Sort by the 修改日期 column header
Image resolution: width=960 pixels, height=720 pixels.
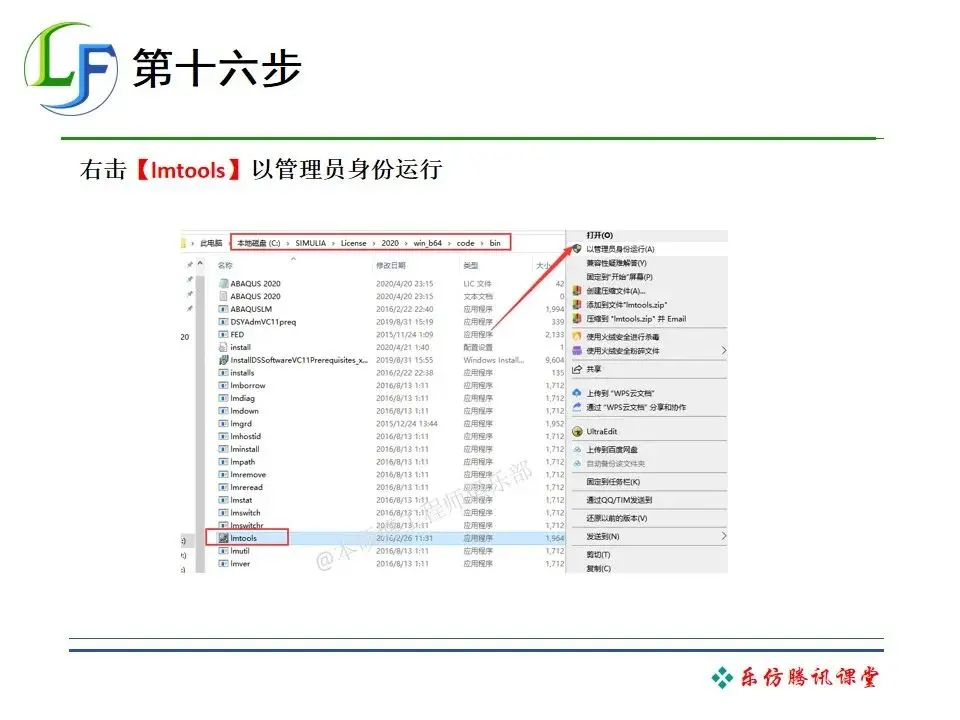click(x=391, y=266)
